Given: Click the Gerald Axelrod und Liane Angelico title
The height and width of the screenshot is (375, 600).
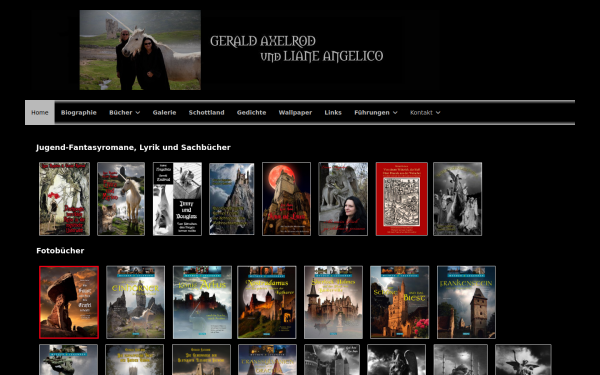Looking at the screenshot, I should [x=297, y=49].
